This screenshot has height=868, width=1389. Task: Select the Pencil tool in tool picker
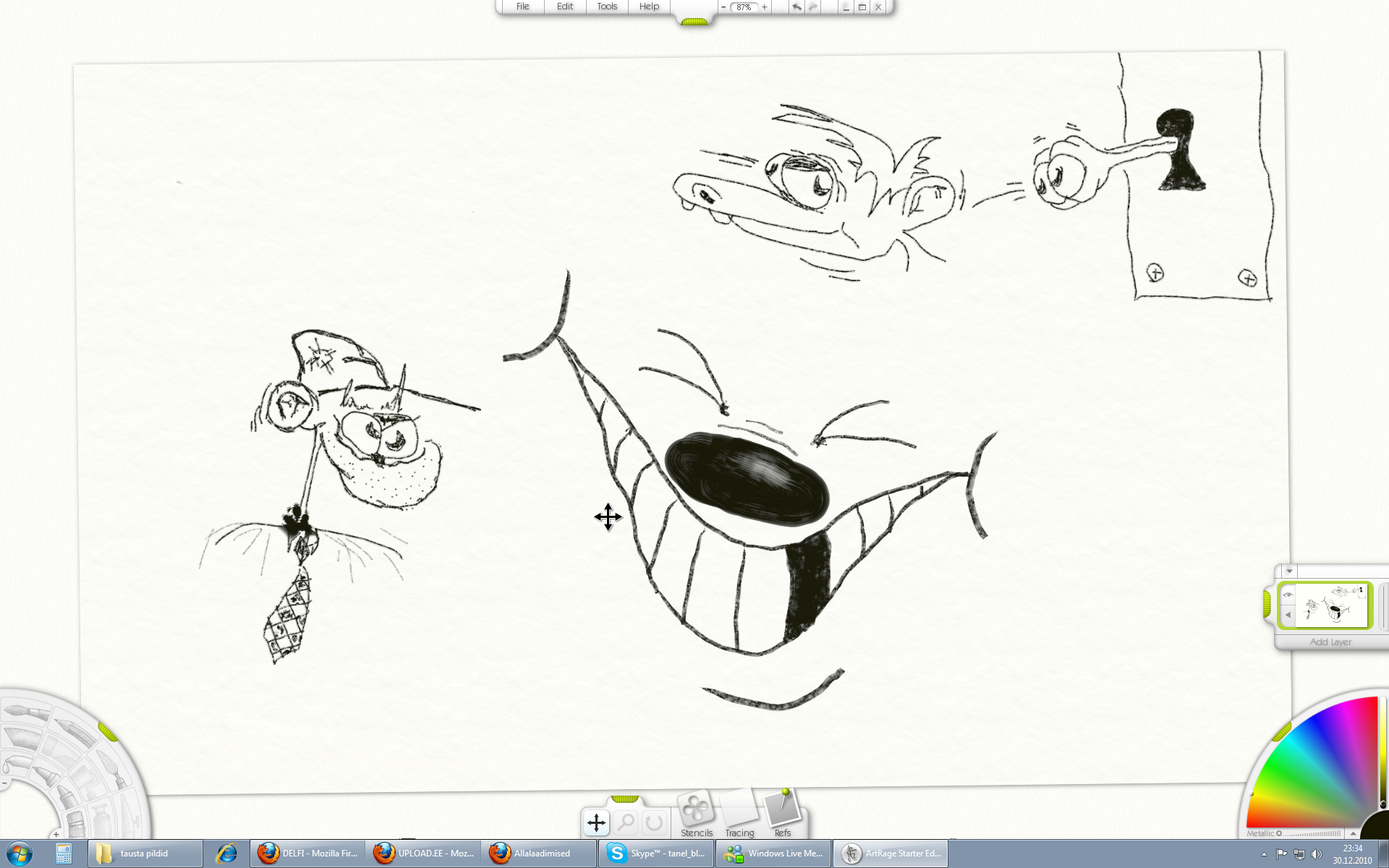point(75,733)
